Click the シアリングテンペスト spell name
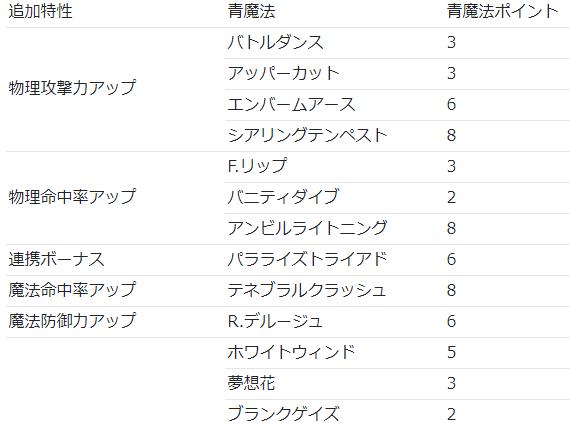 307,136
